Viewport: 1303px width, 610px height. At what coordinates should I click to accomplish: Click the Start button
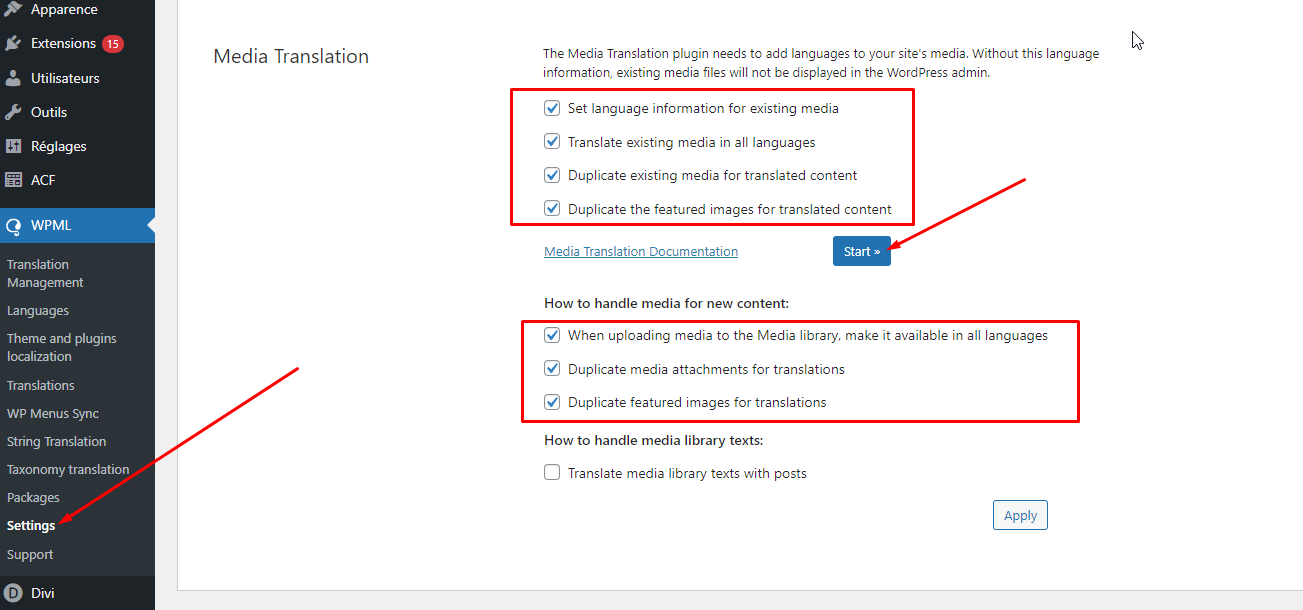862,251
